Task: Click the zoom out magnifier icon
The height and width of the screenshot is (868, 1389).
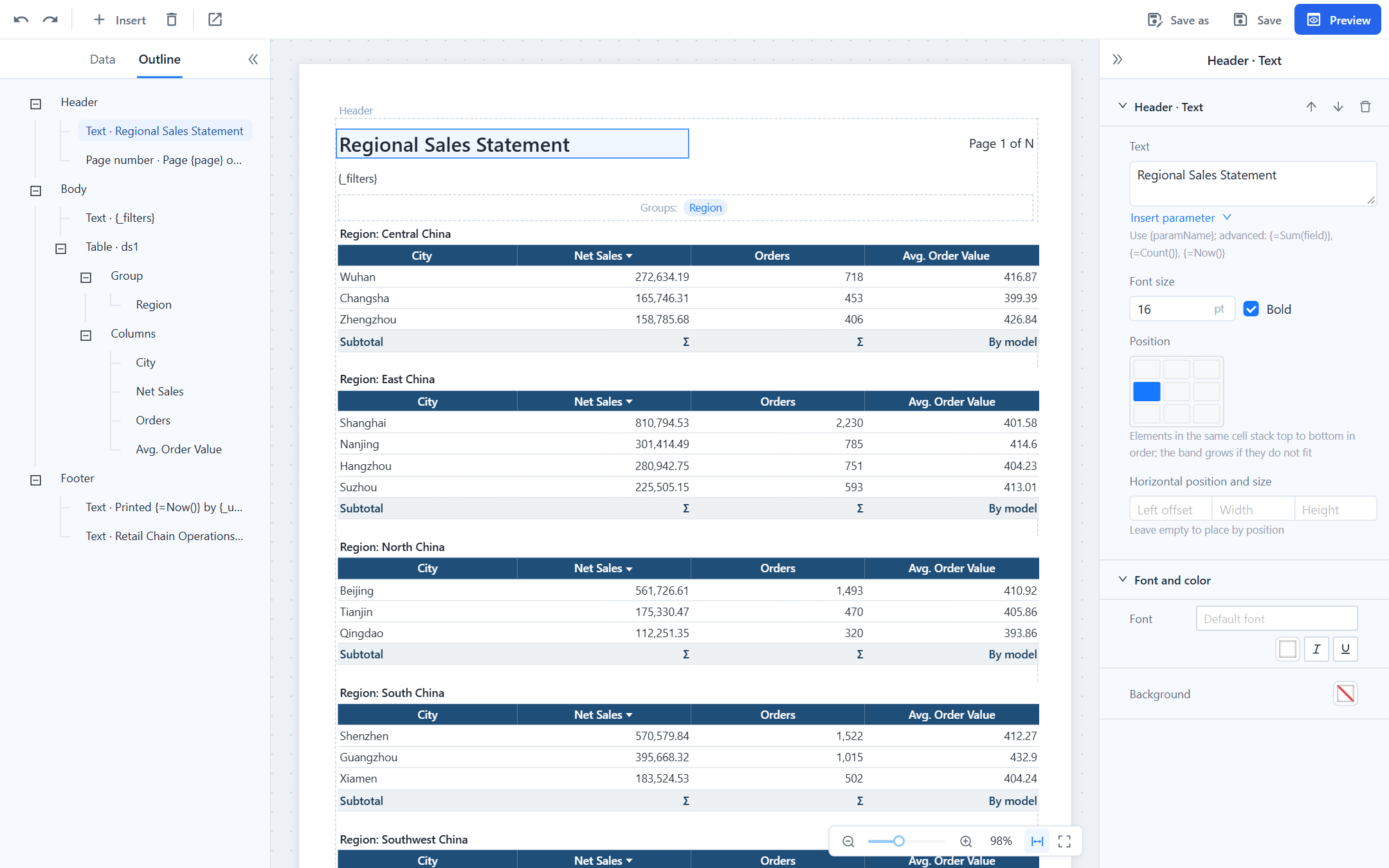Action: [848, 841]
